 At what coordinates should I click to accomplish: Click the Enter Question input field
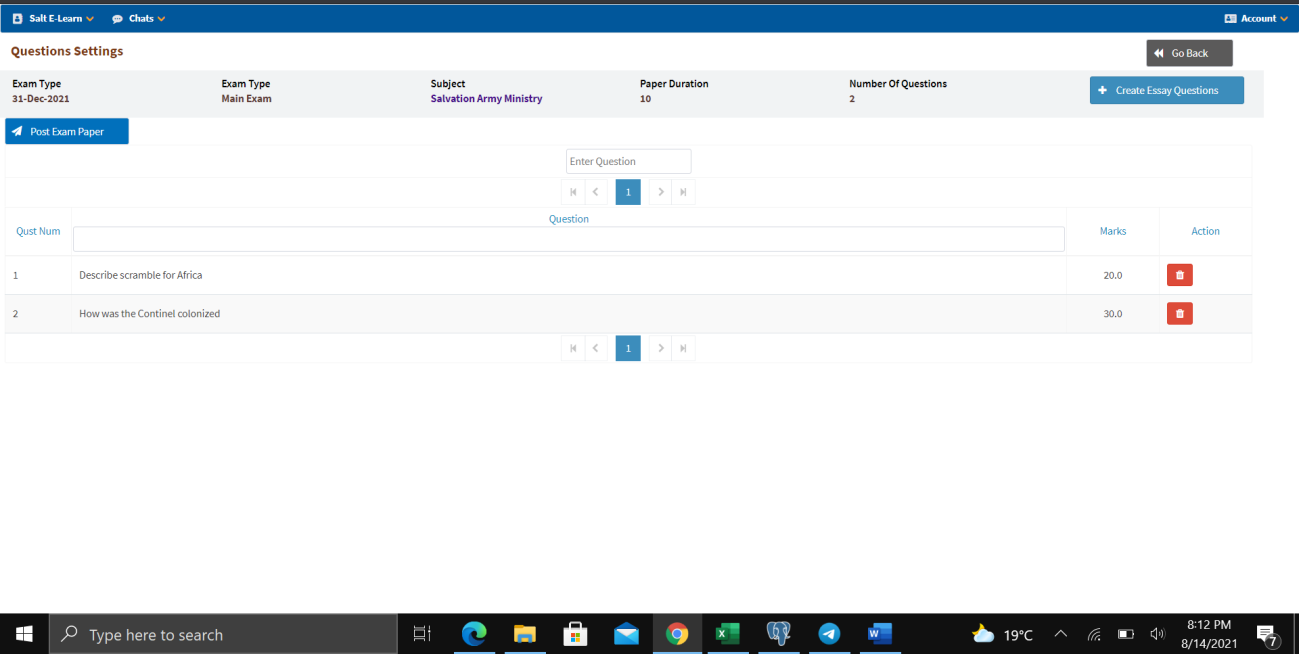pyautogui.click(x=628, y=161)
